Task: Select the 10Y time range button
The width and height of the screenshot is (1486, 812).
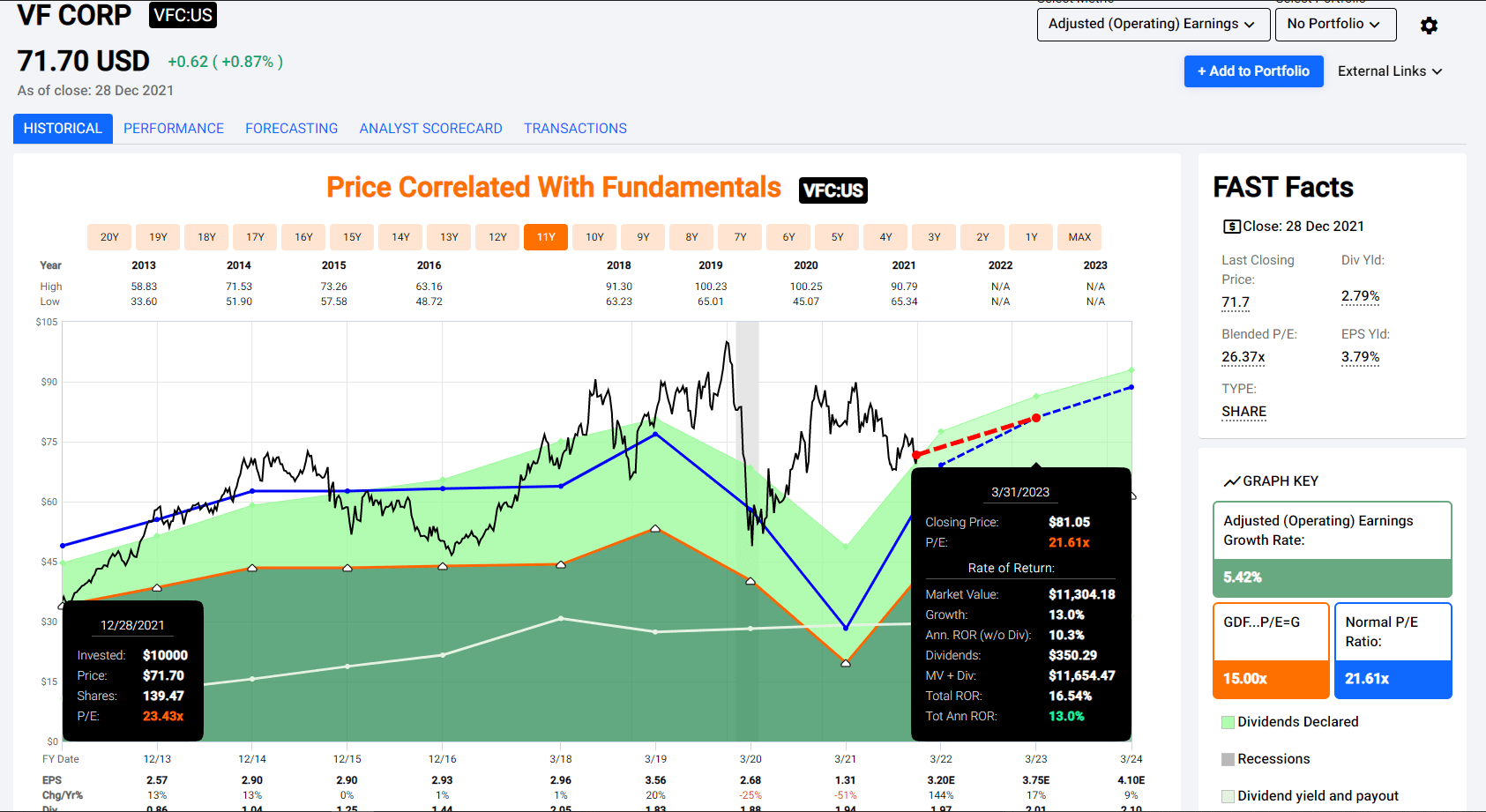Action: 594,237
